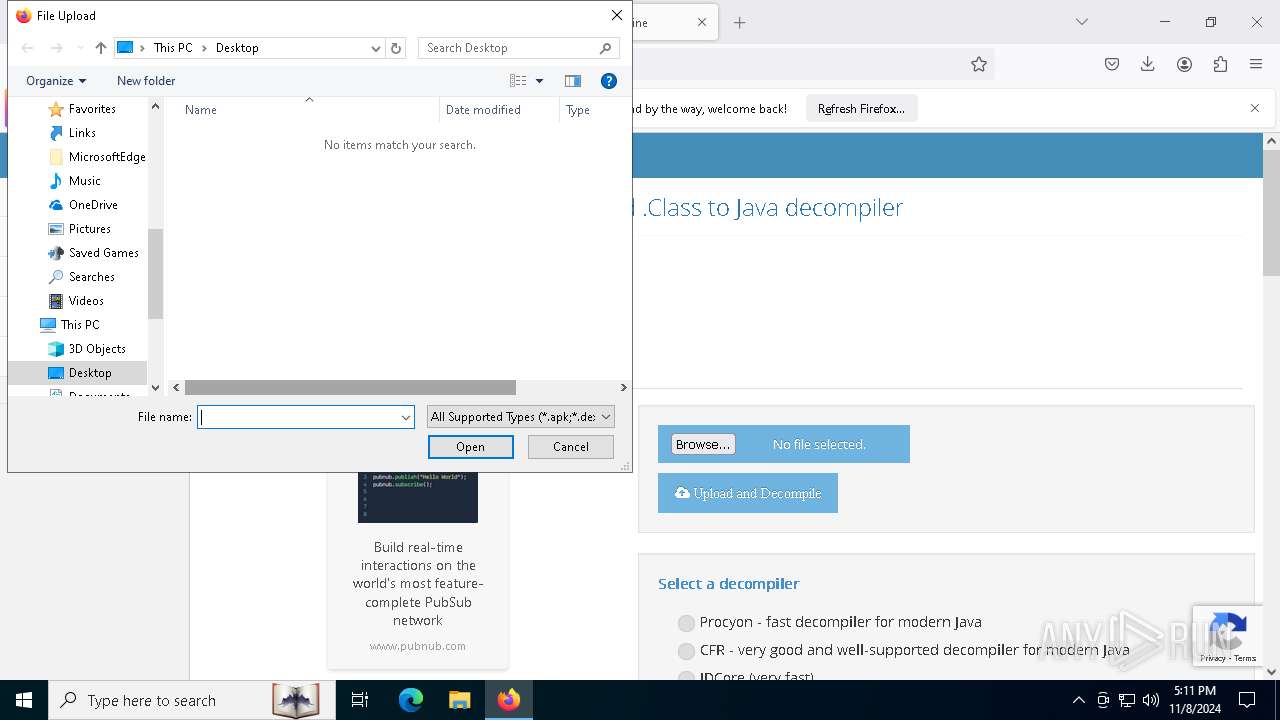Select OneDrive in navigation tree

pyautogui.click(x=93, y=205)
